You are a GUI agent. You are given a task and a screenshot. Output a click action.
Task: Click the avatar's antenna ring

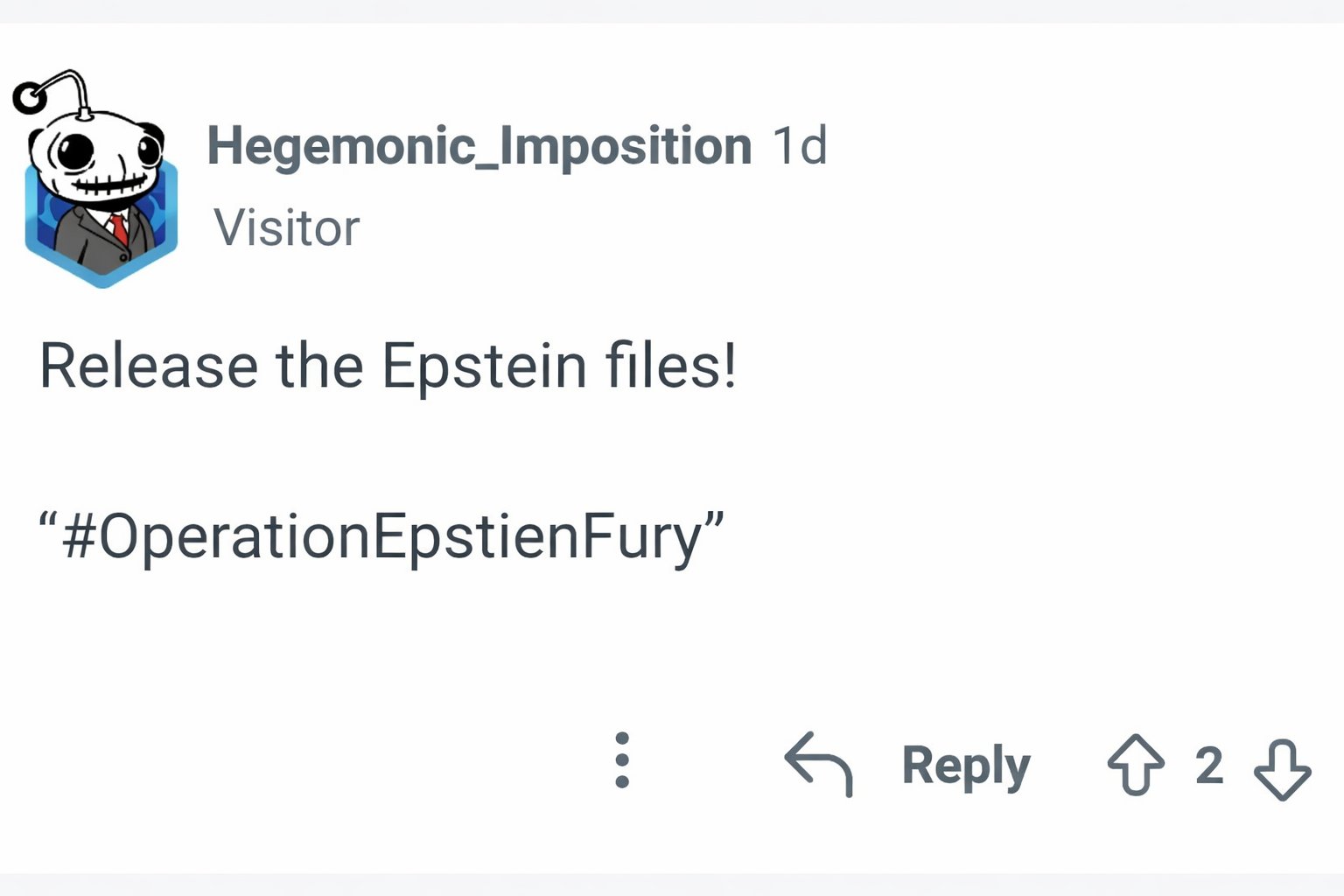30,97
